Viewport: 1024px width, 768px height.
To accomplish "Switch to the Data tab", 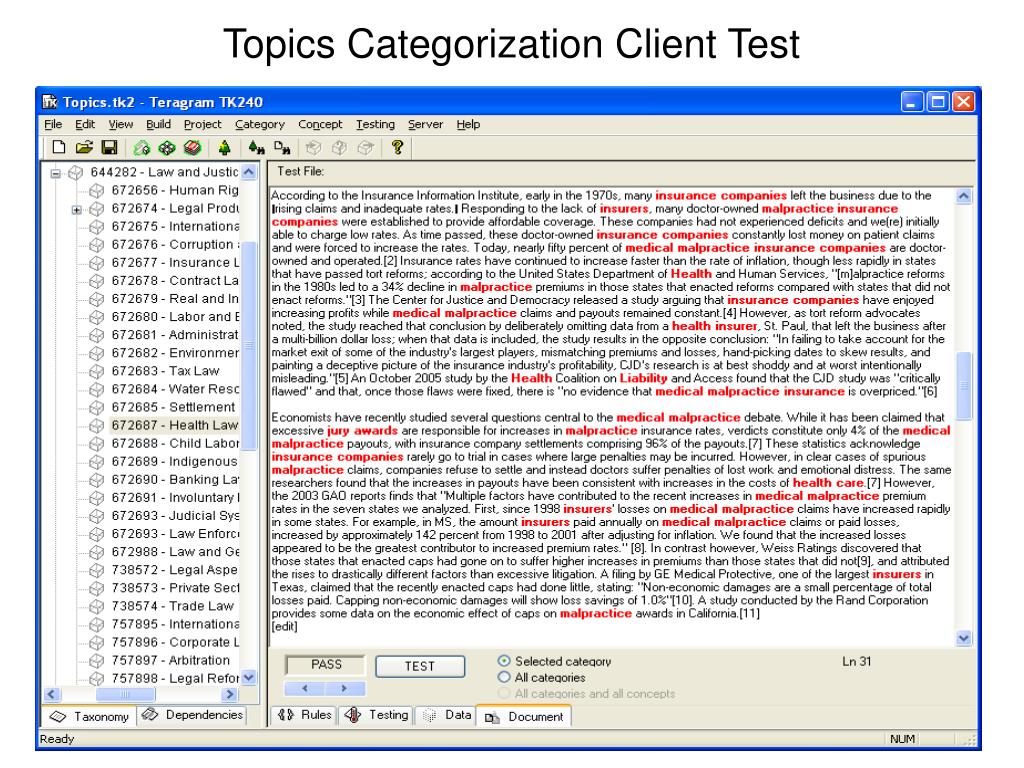I will [x=447, y=715].
